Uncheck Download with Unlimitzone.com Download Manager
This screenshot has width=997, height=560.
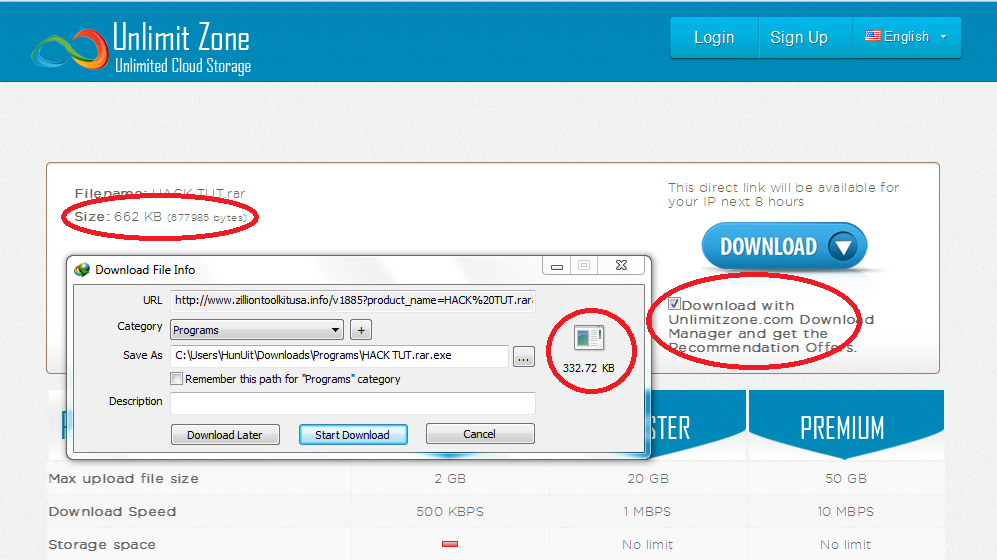675,304
